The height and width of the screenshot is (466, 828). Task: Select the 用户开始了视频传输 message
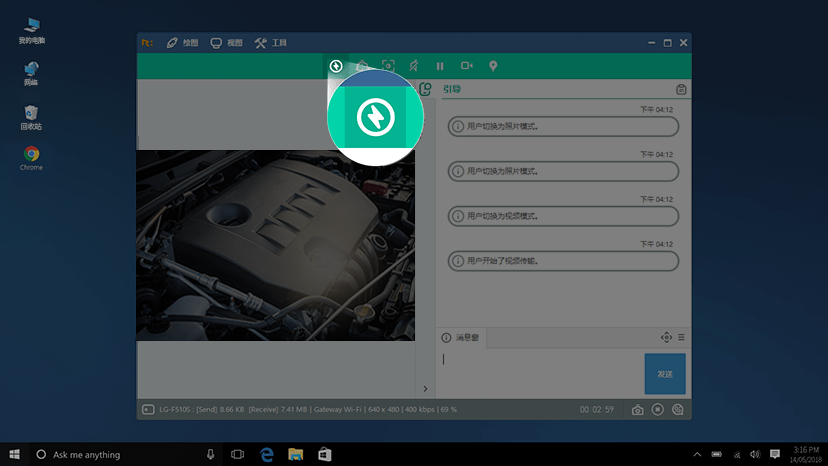click(563, 261)
